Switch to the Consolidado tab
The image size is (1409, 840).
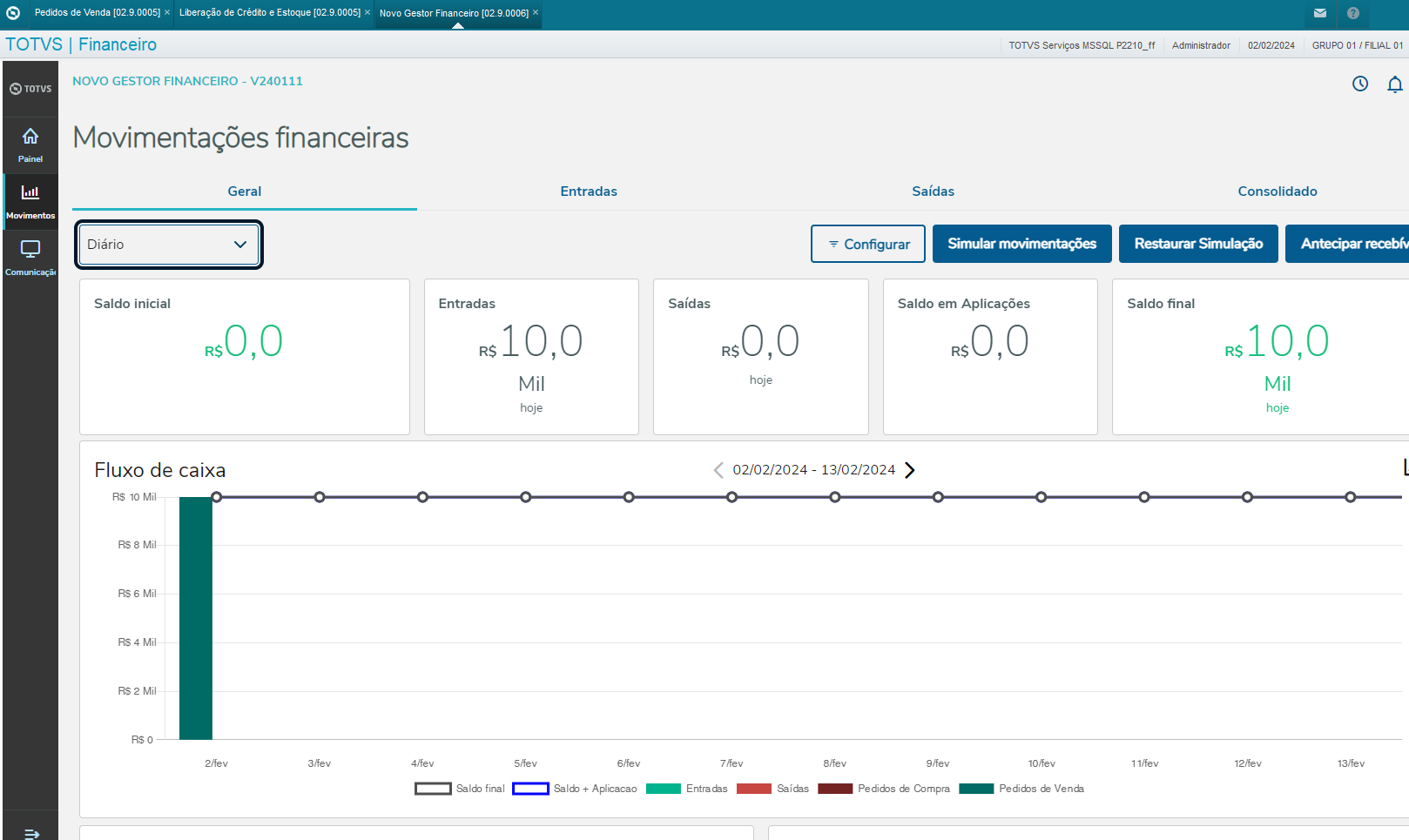tap(1278, 192)
